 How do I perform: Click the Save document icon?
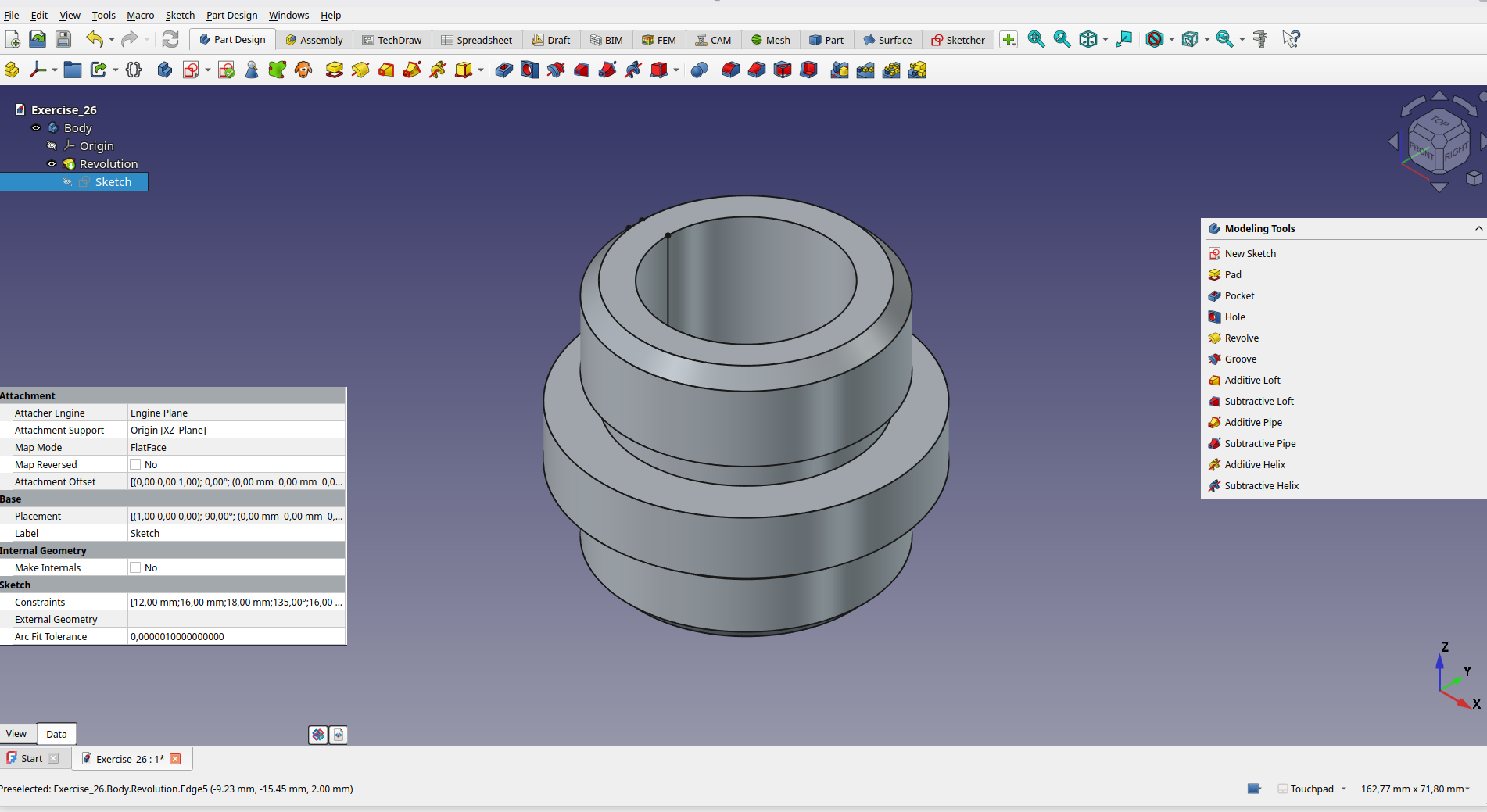63,39
